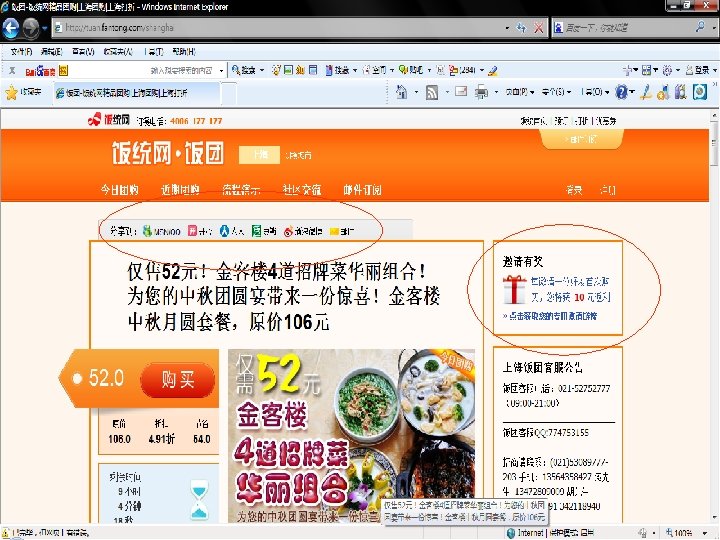Open the Tools (T) menu
This screenshot has width=720, height=540.
[154, 51]
